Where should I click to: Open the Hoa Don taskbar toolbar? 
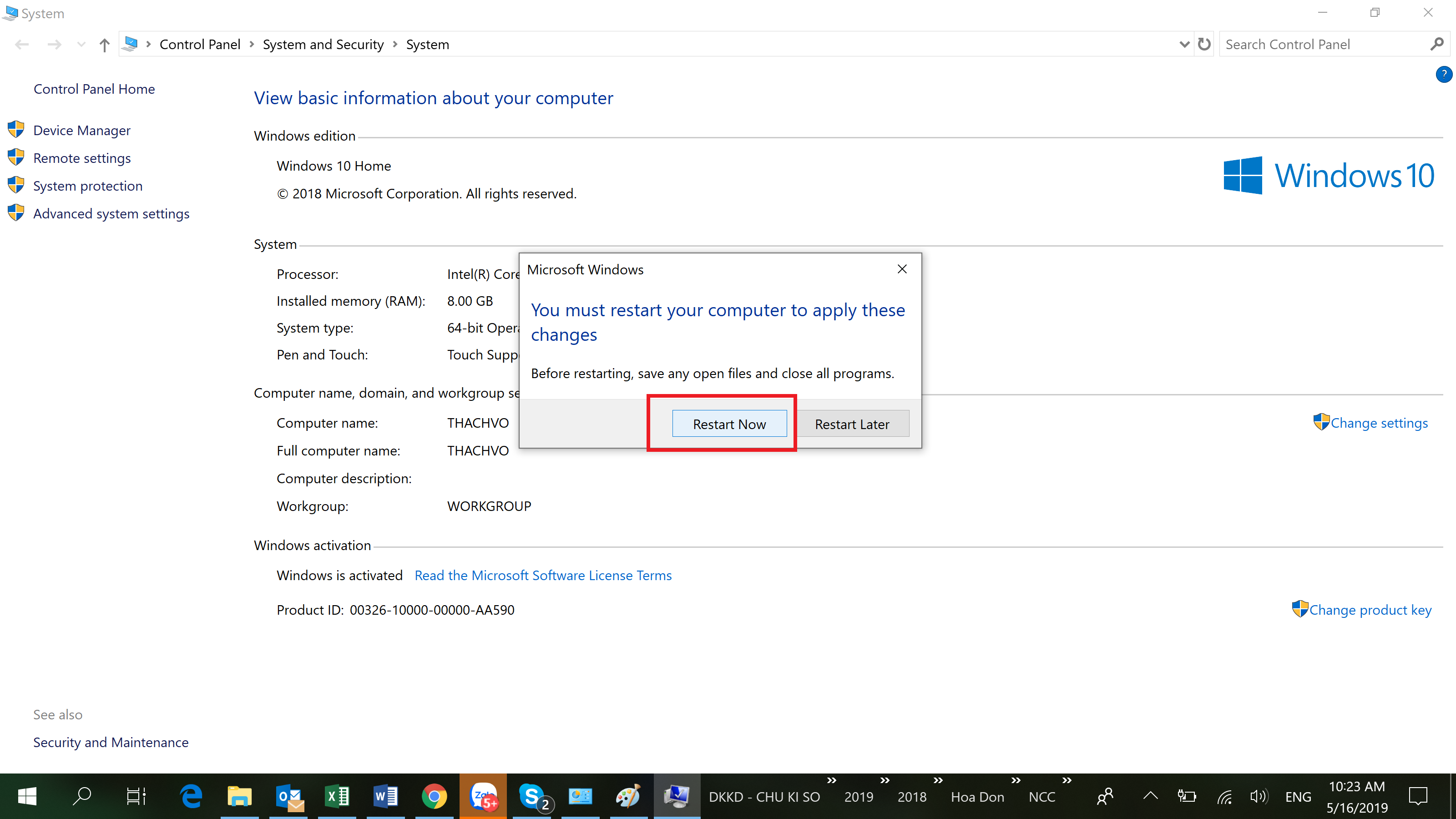point(977,797)
